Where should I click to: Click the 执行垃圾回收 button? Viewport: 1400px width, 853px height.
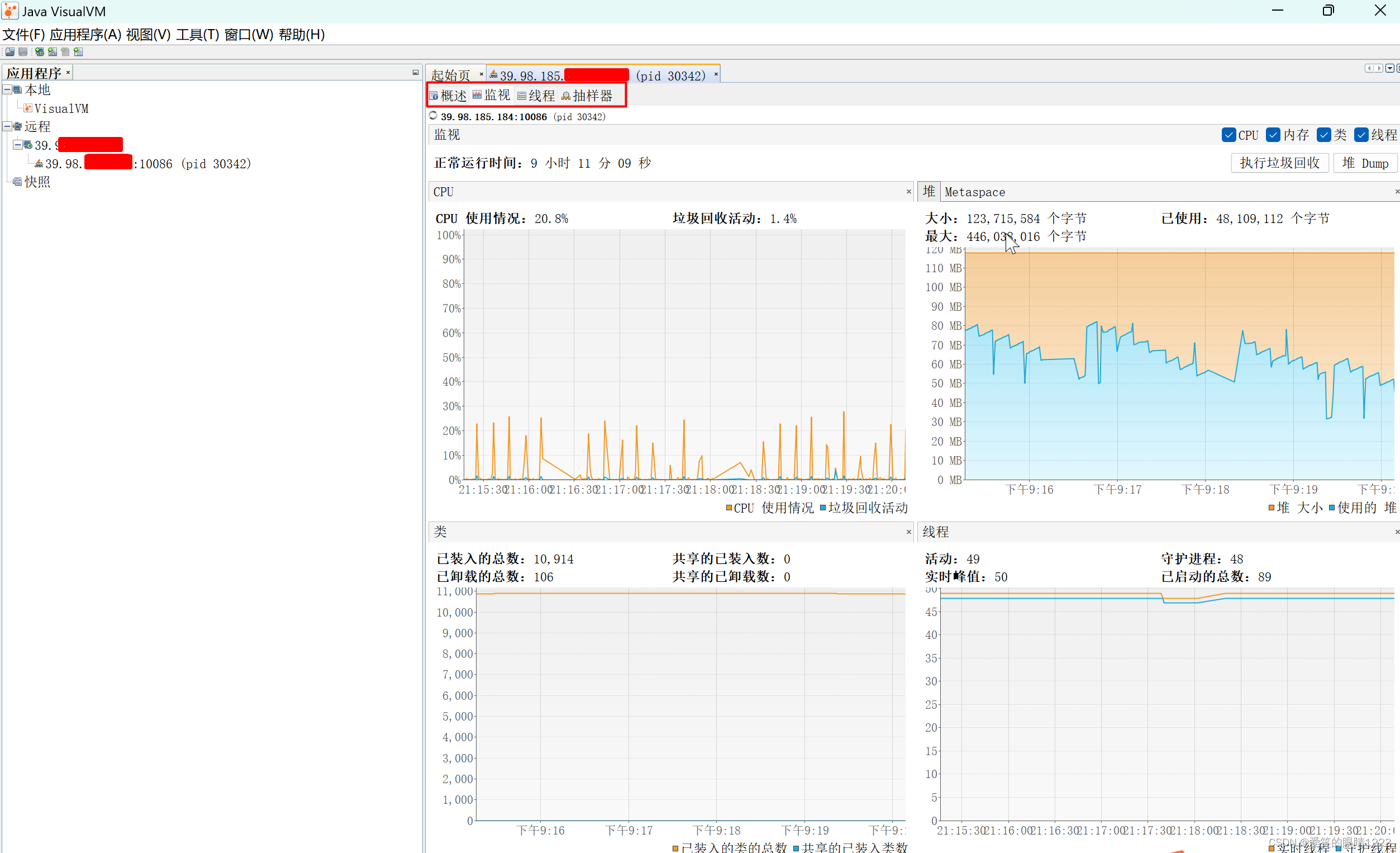(x=1279, y=163)
